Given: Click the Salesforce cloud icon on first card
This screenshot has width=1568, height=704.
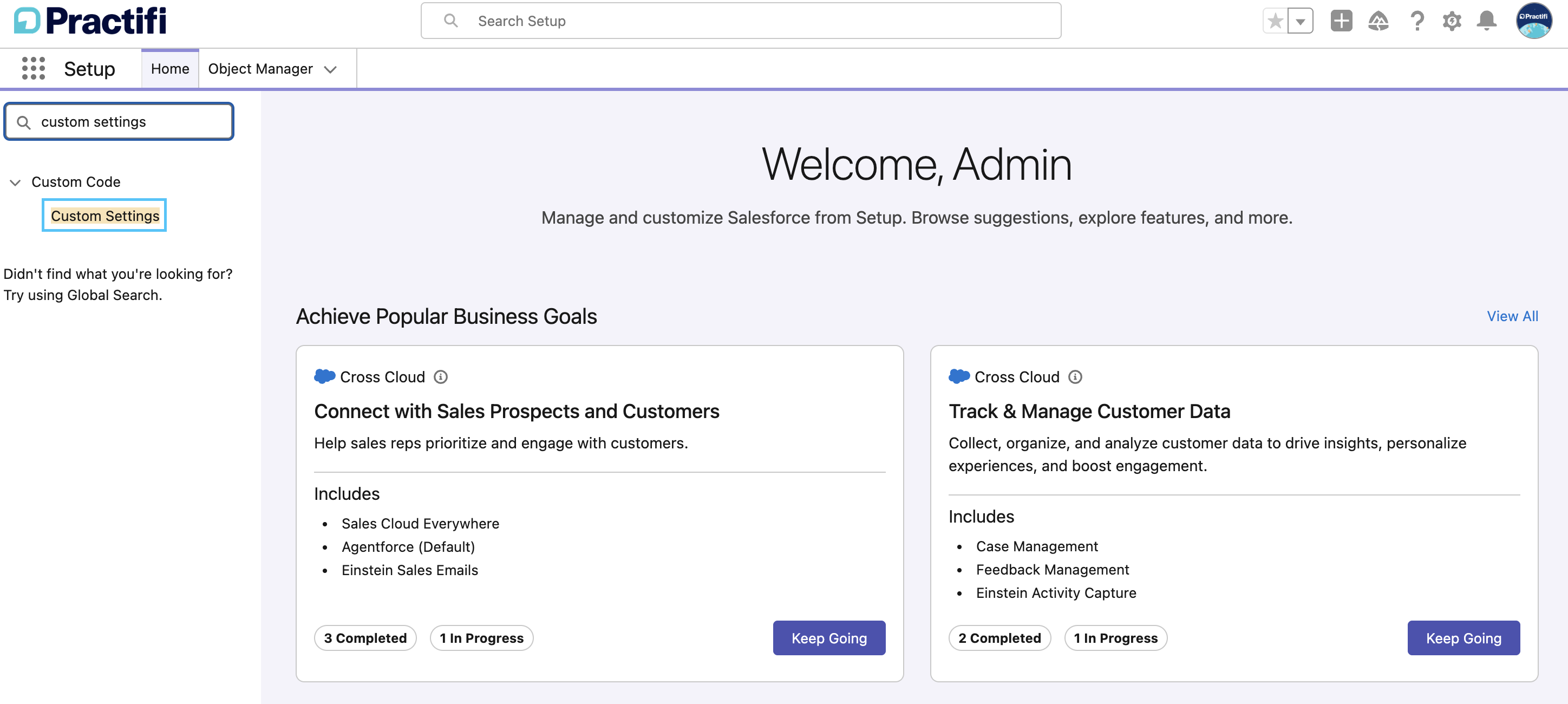Looking at the screenshot, I should click(x=324, y=376).
